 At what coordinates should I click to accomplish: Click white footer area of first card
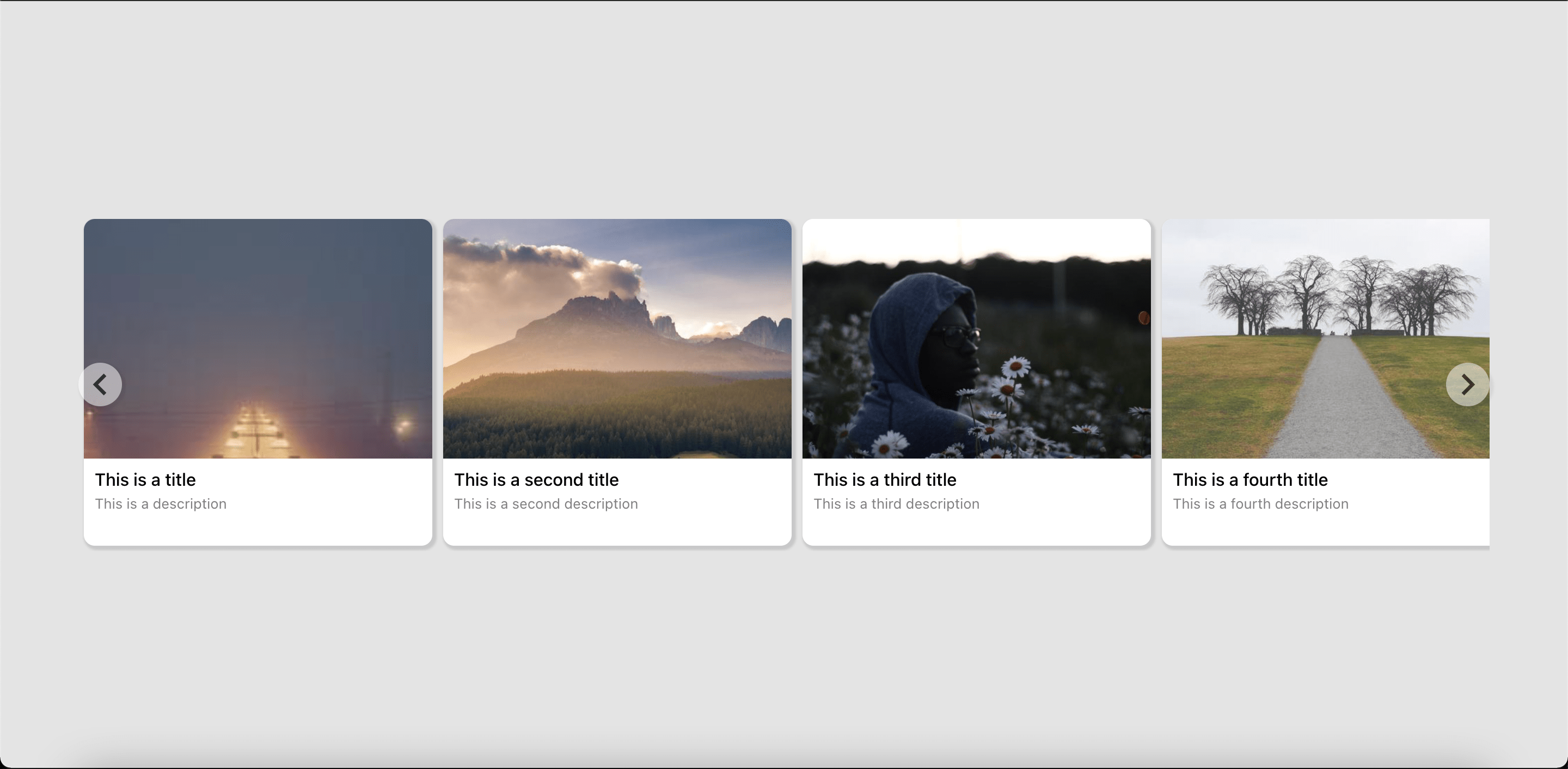click(x=258, y=529)
